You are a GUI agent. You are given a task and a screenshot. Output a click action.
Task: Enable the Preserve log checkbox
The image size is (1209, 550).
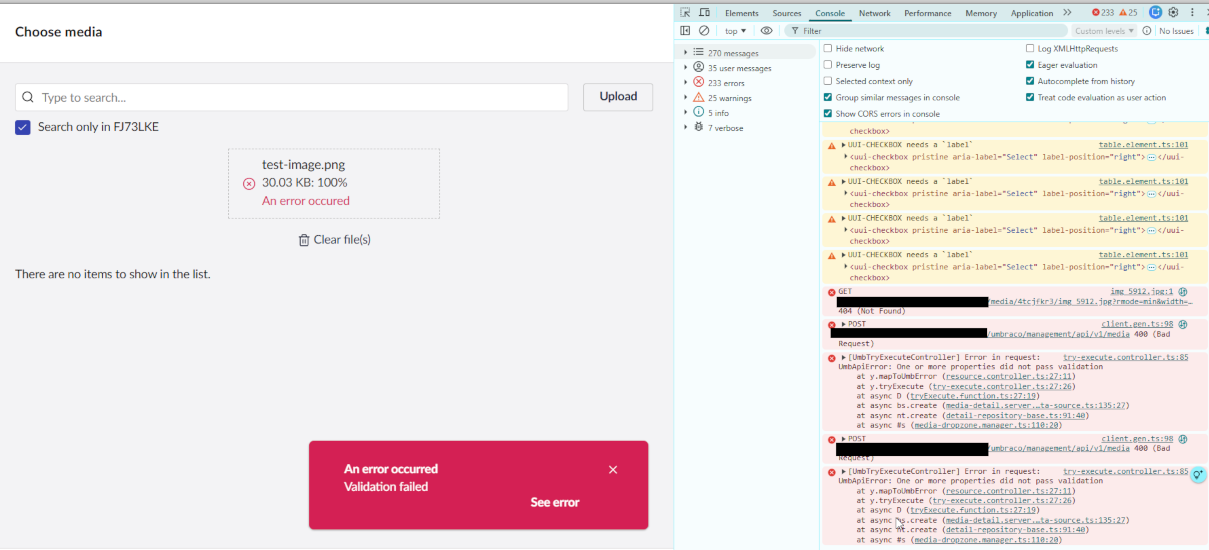(x=828, y=65)
